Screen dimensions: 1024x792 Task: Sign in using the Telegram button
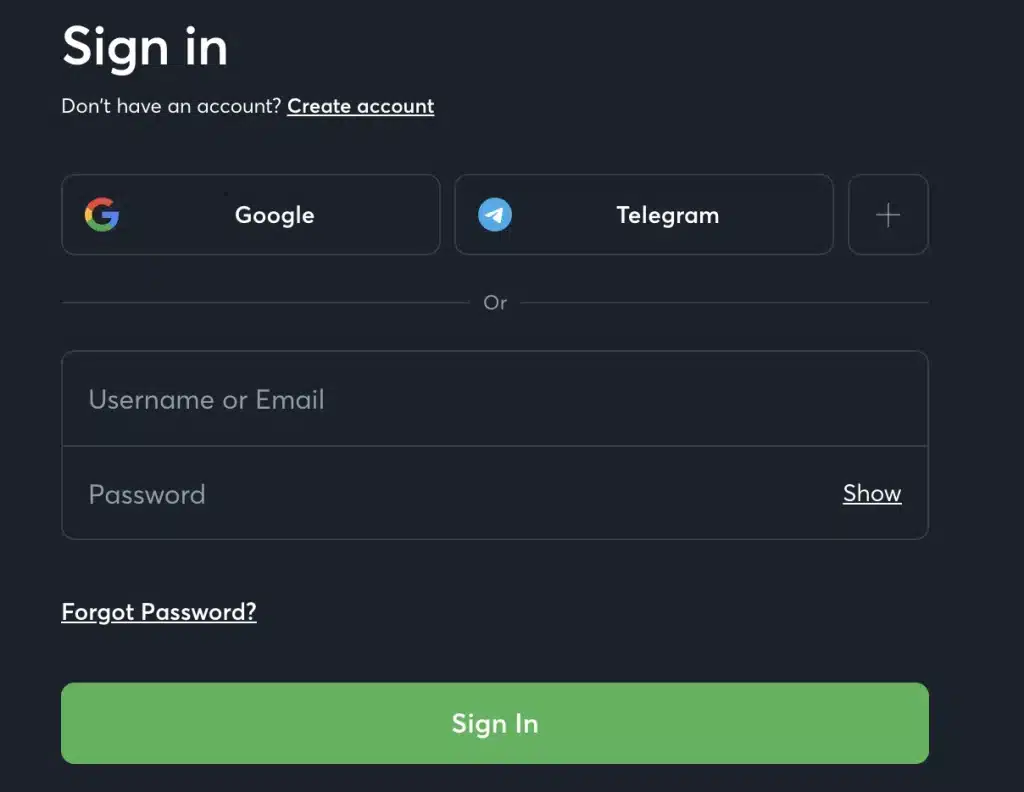(644, 215)
